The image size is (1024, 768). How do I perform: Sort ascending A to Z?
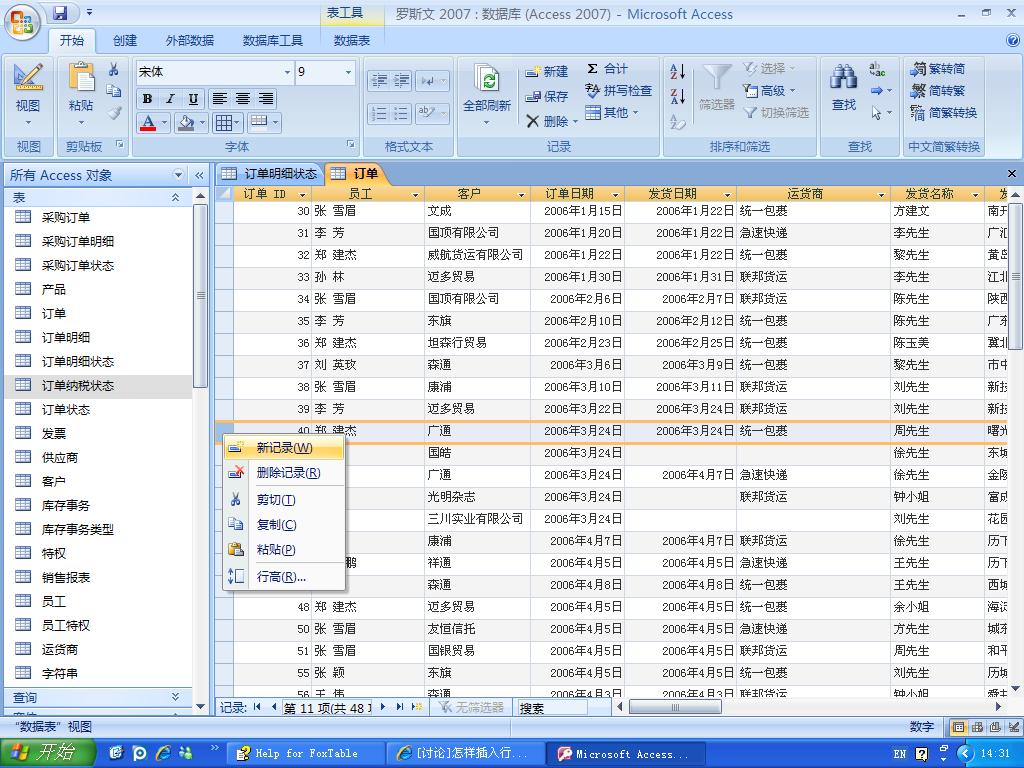pyautogui.click(x=678, y=71)
